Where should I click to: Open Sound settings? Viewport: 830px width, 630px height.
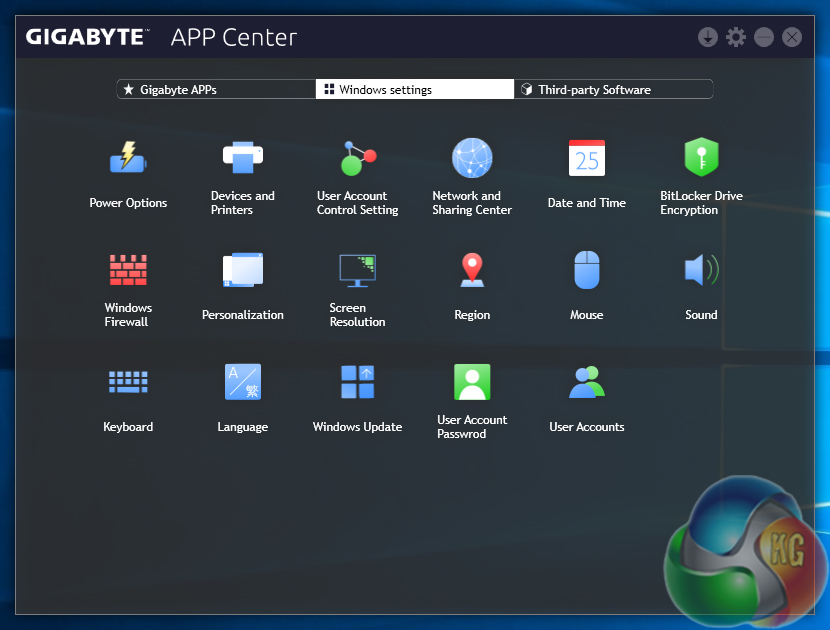[701, 271]
